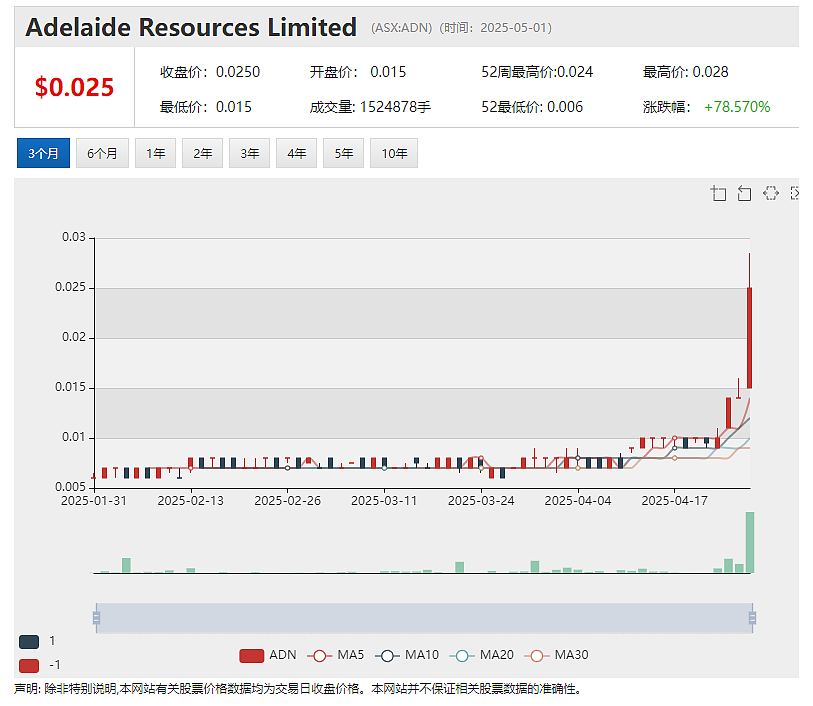The height and width of the screenshot is (706, 813).
Task: Click the 声明 disclaimer text line
Action: coord(298,689)
